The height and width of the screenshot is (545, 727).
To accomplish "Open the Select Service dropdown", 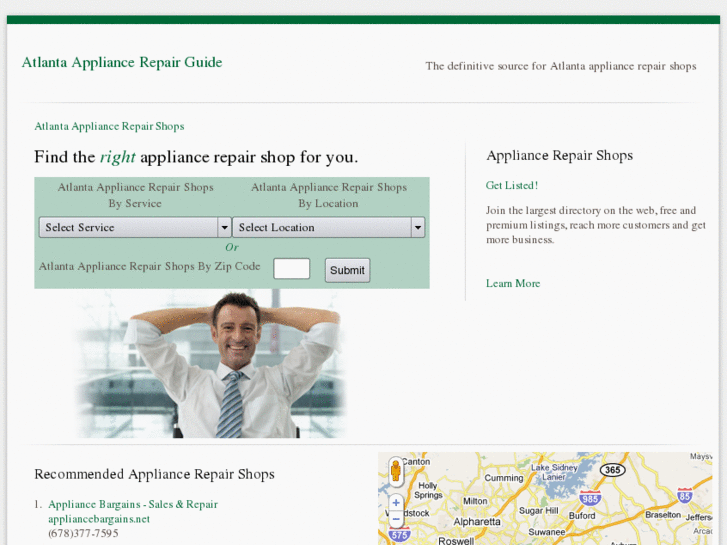I will (x=135, y=227).
